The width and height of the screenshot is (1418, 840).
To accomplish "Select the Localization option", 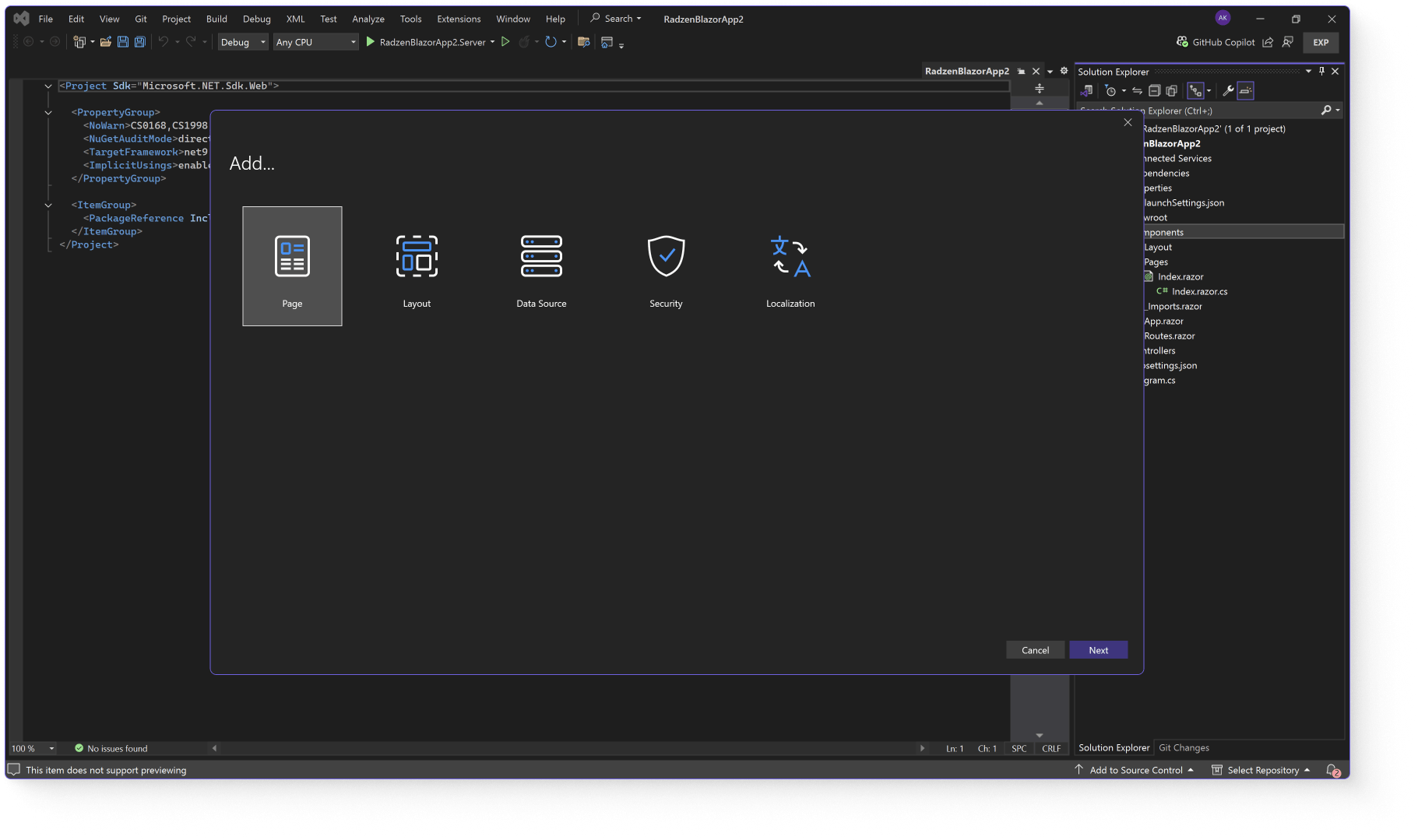I will [790, 265].
